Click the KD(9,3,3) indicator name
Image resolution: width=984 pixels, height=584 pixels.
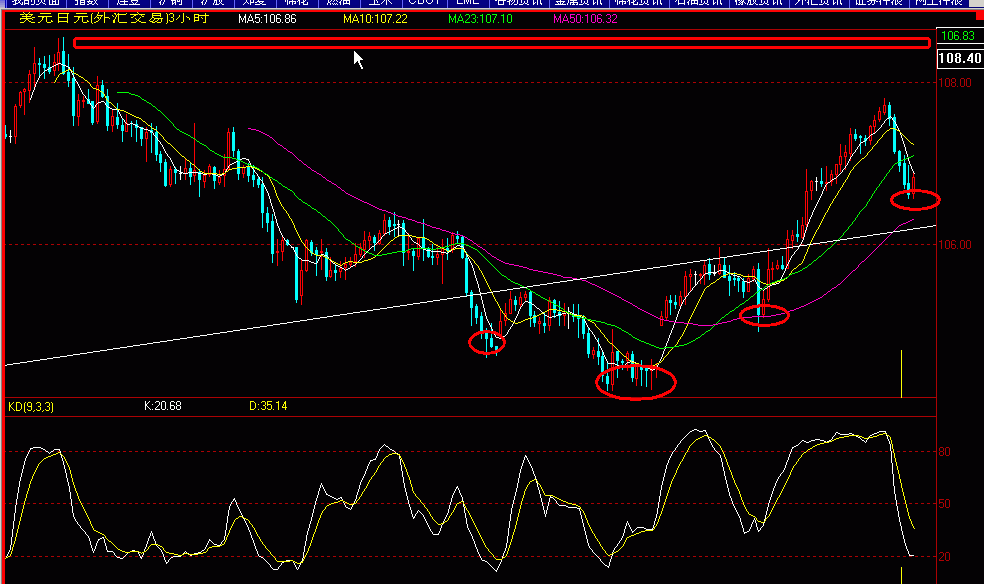(29, 406)
